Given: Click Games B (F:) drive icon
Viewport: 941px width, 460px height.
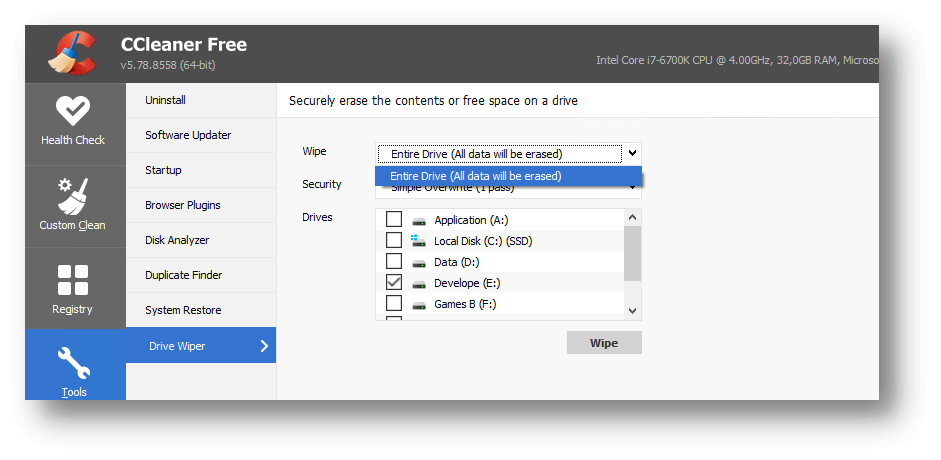Looking at the screenshot, I should 419,305.
